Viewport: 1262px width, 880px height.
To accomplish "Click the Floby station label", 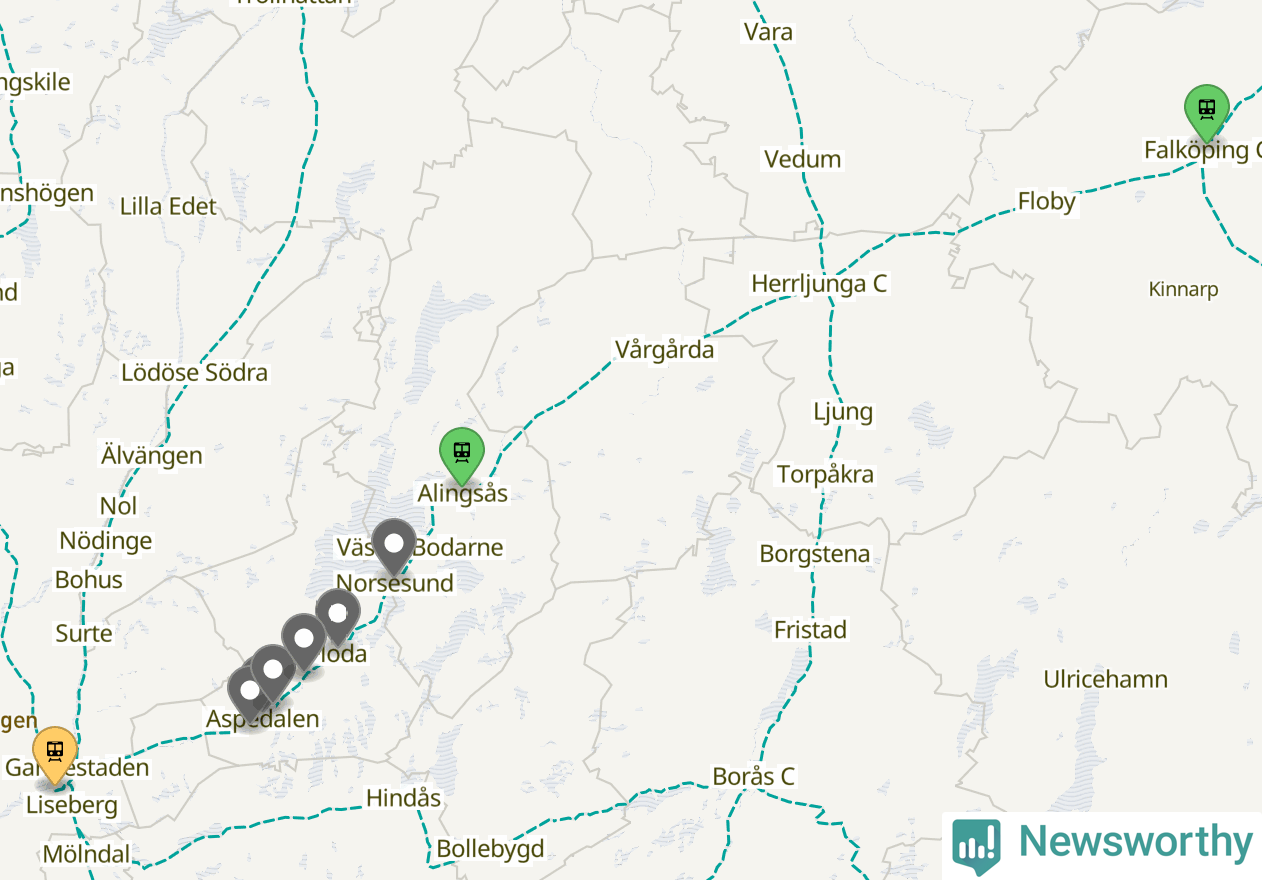I will [x=1047, y=202].
